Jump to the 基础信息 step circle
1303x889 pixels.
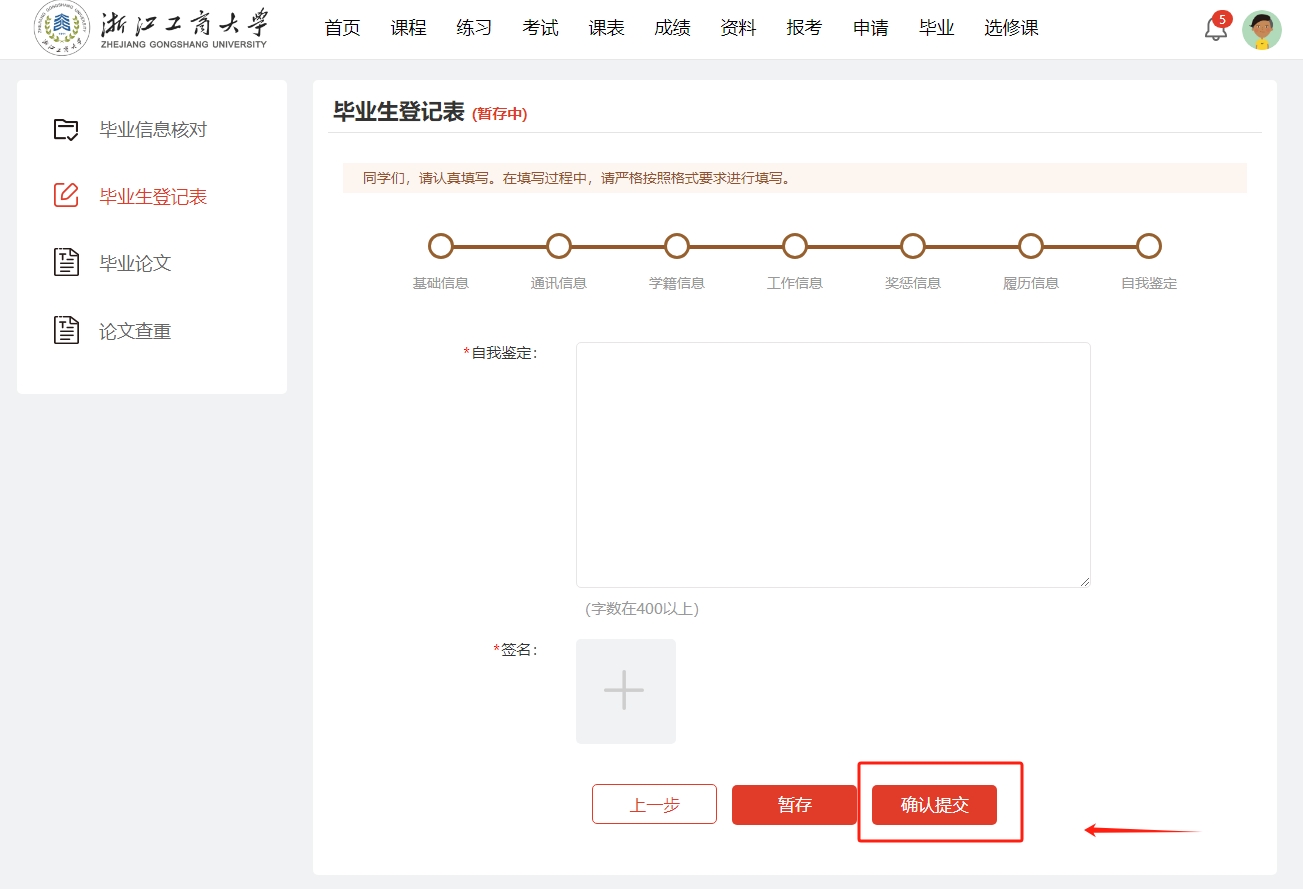441,246
